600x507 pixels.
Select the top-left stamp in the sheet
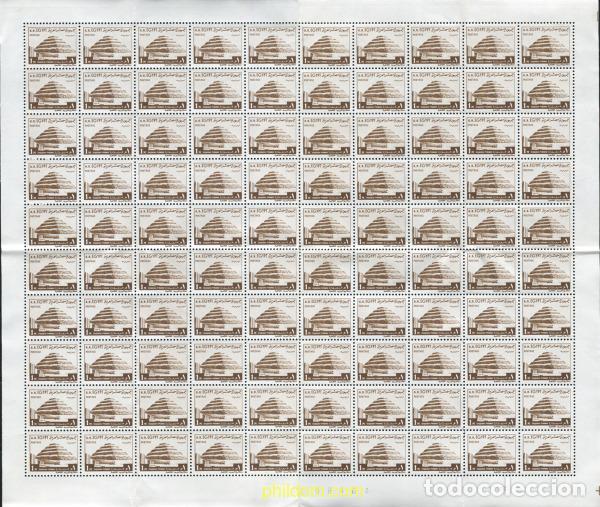pos(53,45)
